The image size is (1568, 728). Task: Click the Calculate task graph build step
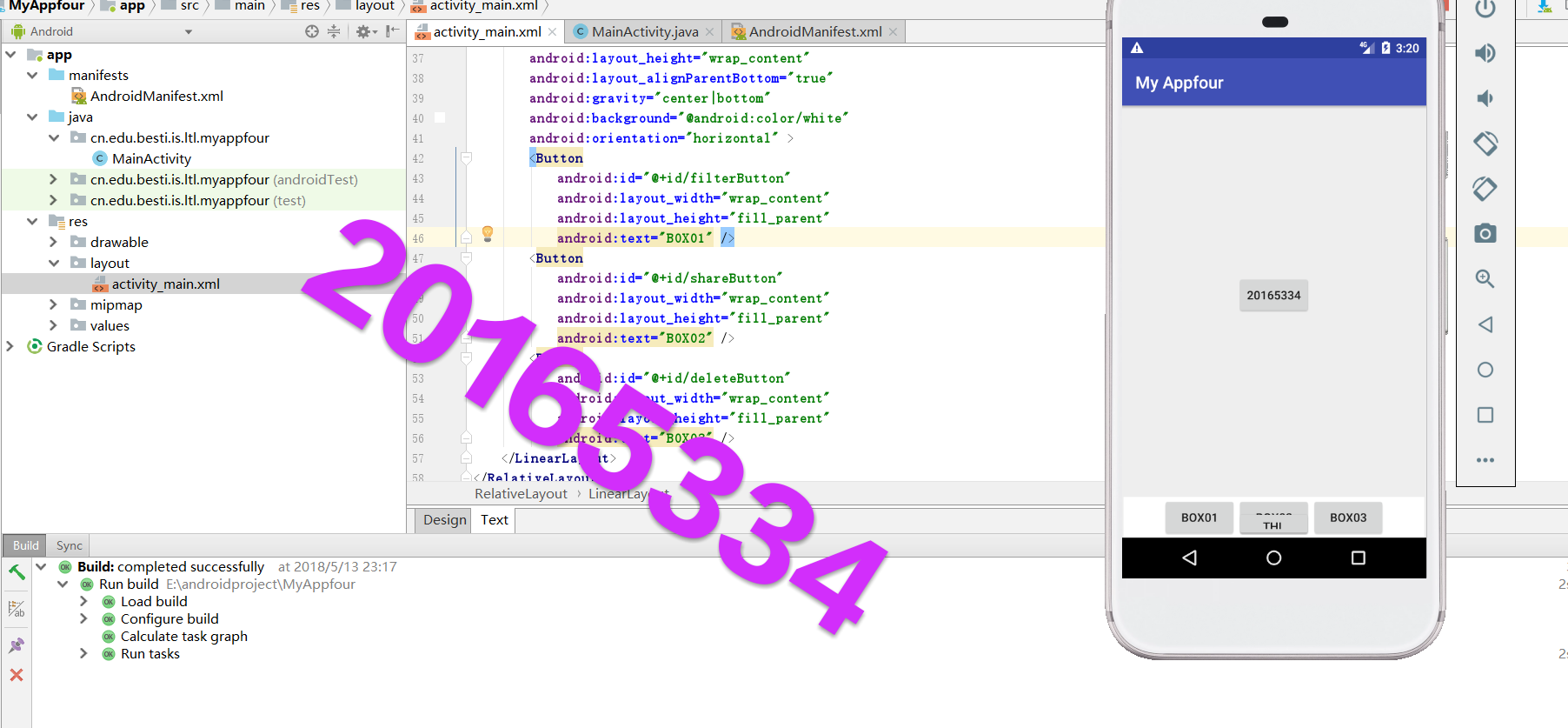click(184, 636)
